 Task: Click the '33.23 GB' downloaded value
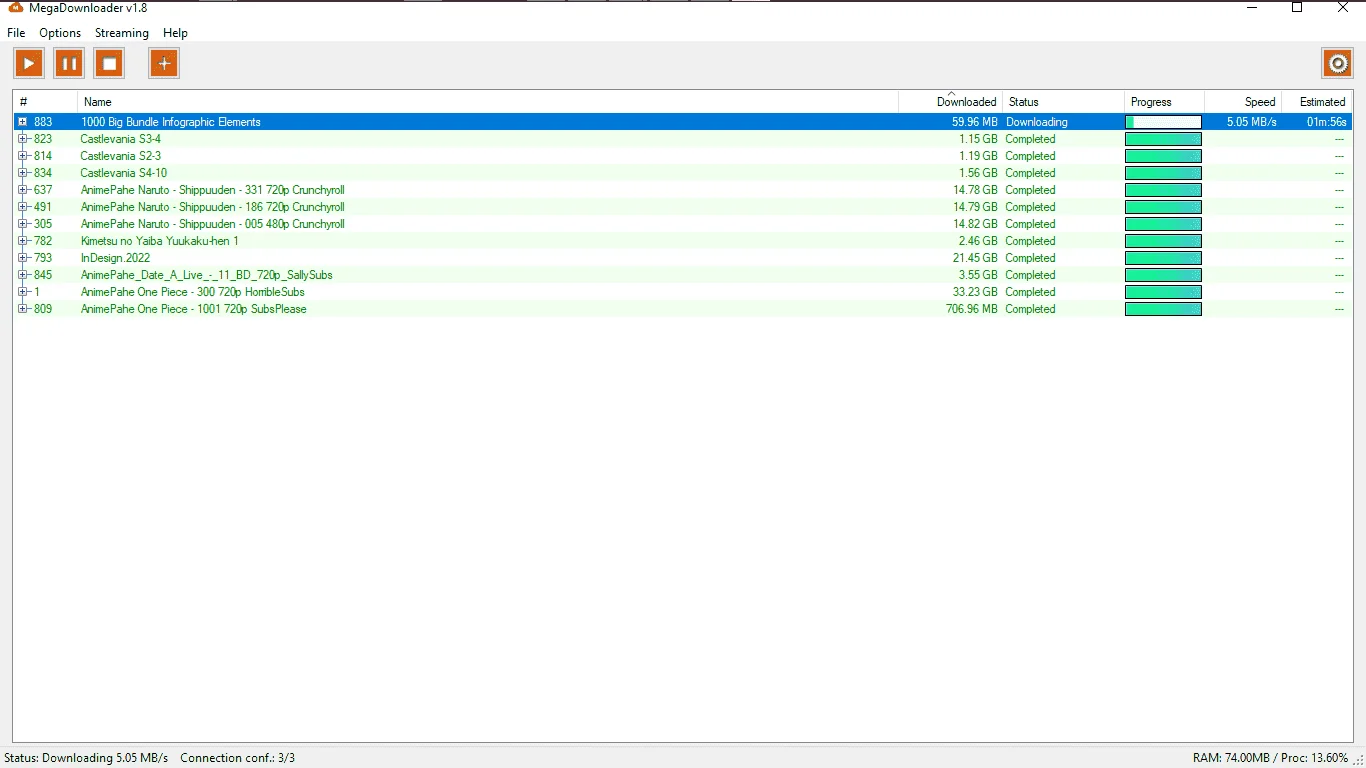click(x=975, y=292)
